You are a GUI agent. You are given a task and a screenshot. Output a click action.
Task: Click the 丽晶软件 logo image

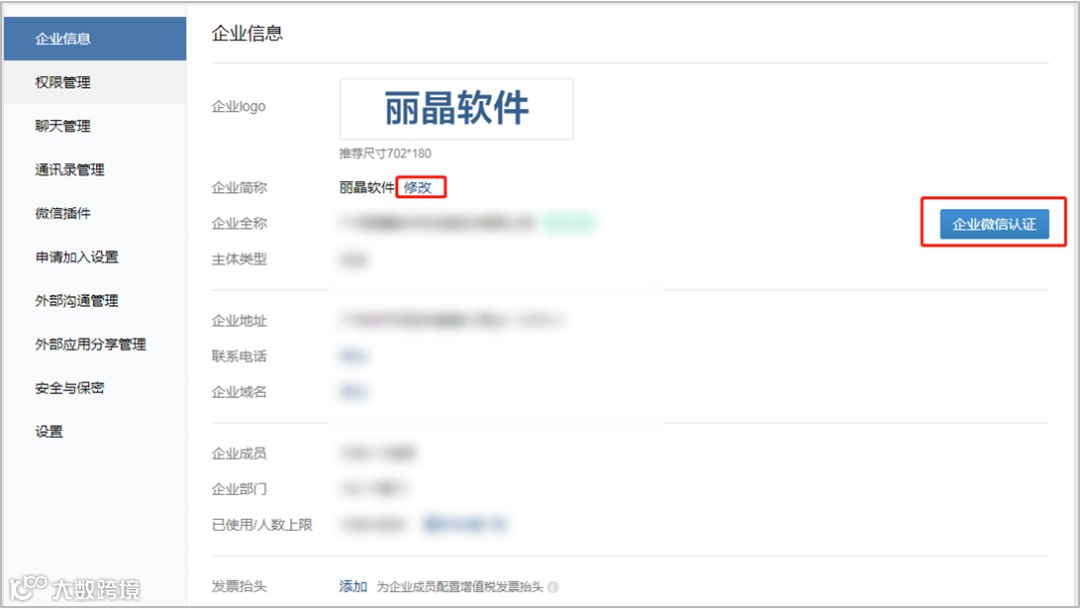(456, 109)
